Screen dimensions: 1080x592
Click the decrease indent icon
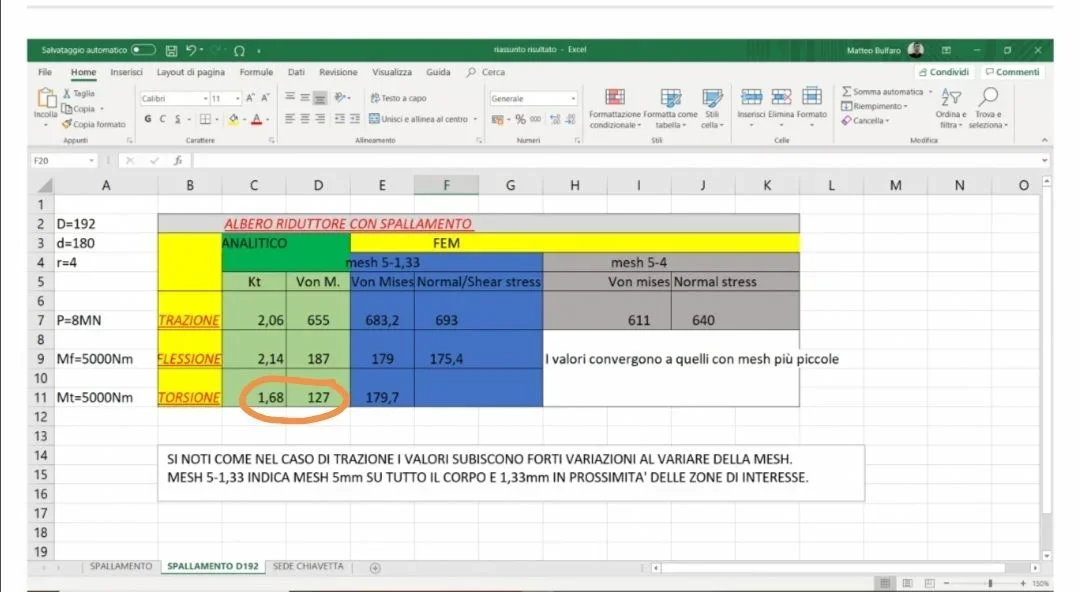point(340,119)
